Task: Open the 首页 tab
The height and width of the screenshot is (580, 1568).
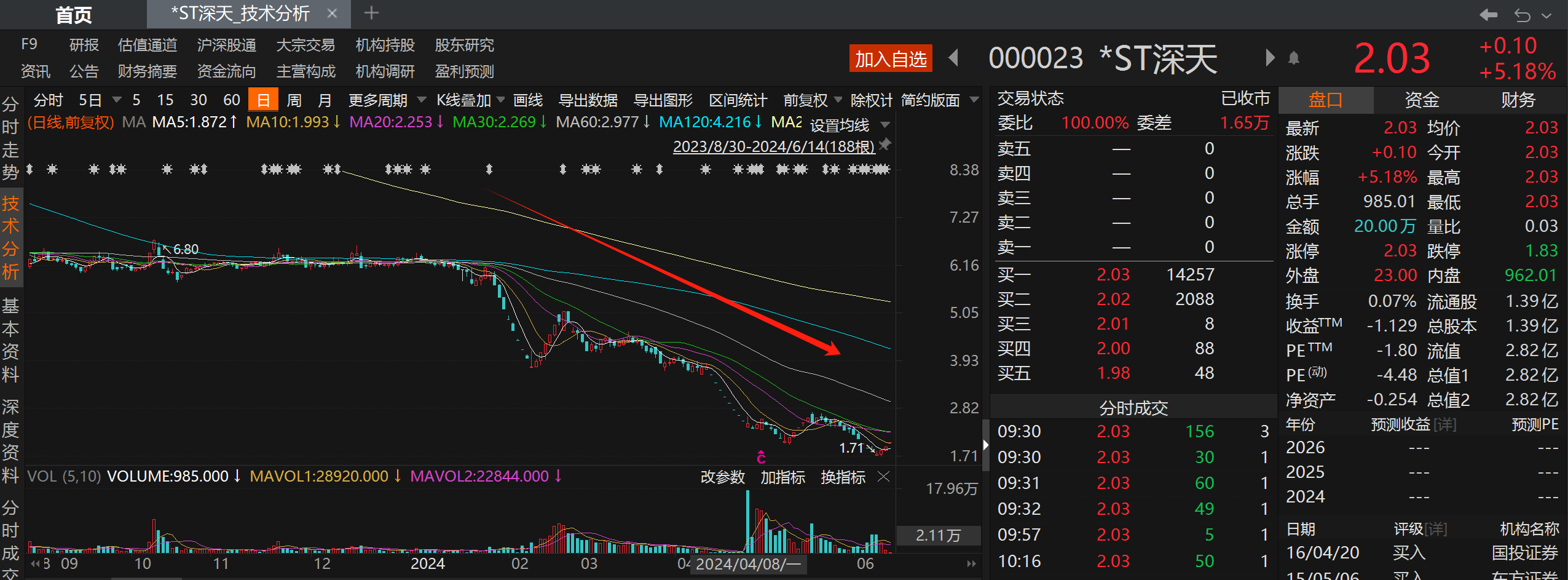Action: pyautogui.click(x=74, y=14)
